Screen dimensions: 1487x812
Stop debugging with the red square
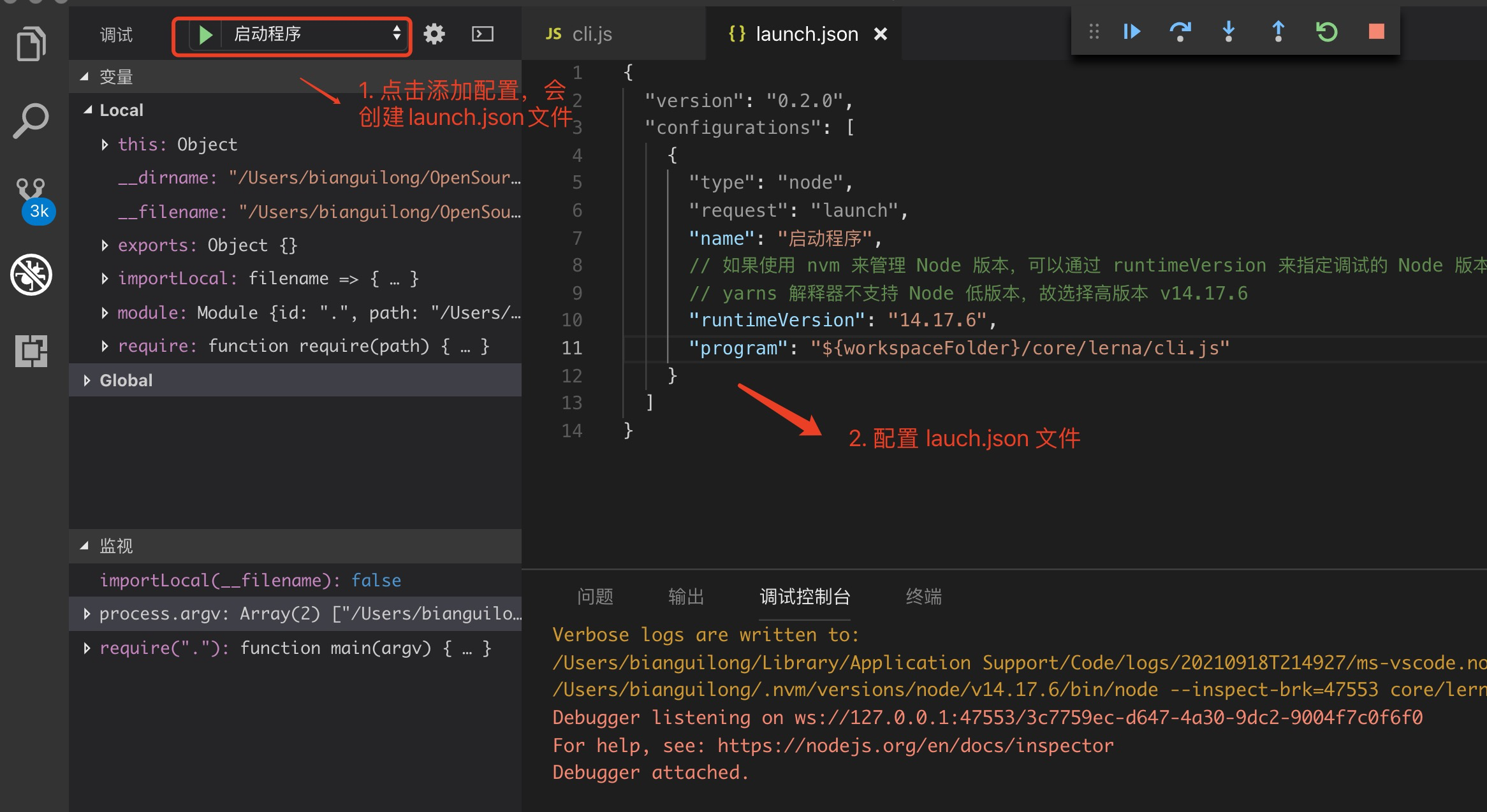pos(1377,31)
